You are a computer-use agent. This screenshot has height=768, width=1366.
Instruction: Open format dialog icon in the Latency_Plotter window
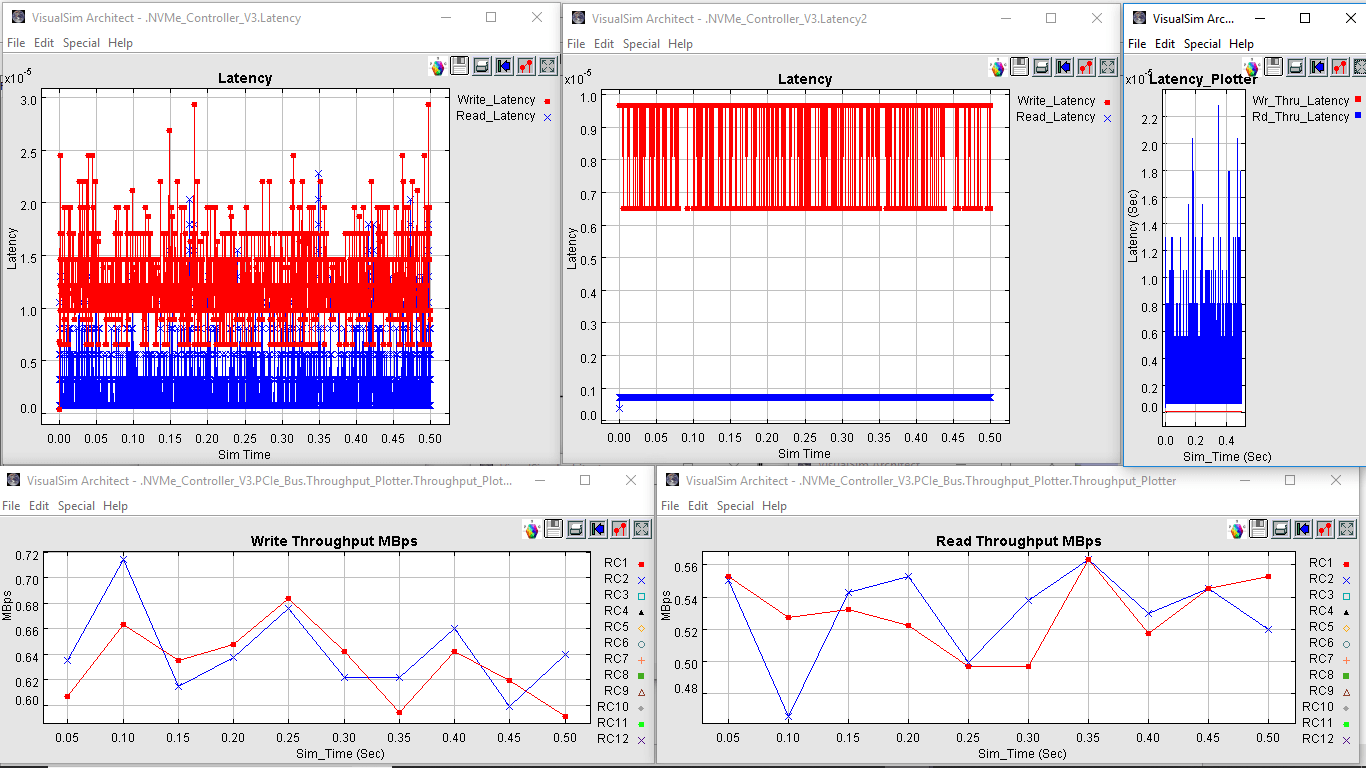pyautogui.click(x=1340, y=67)
